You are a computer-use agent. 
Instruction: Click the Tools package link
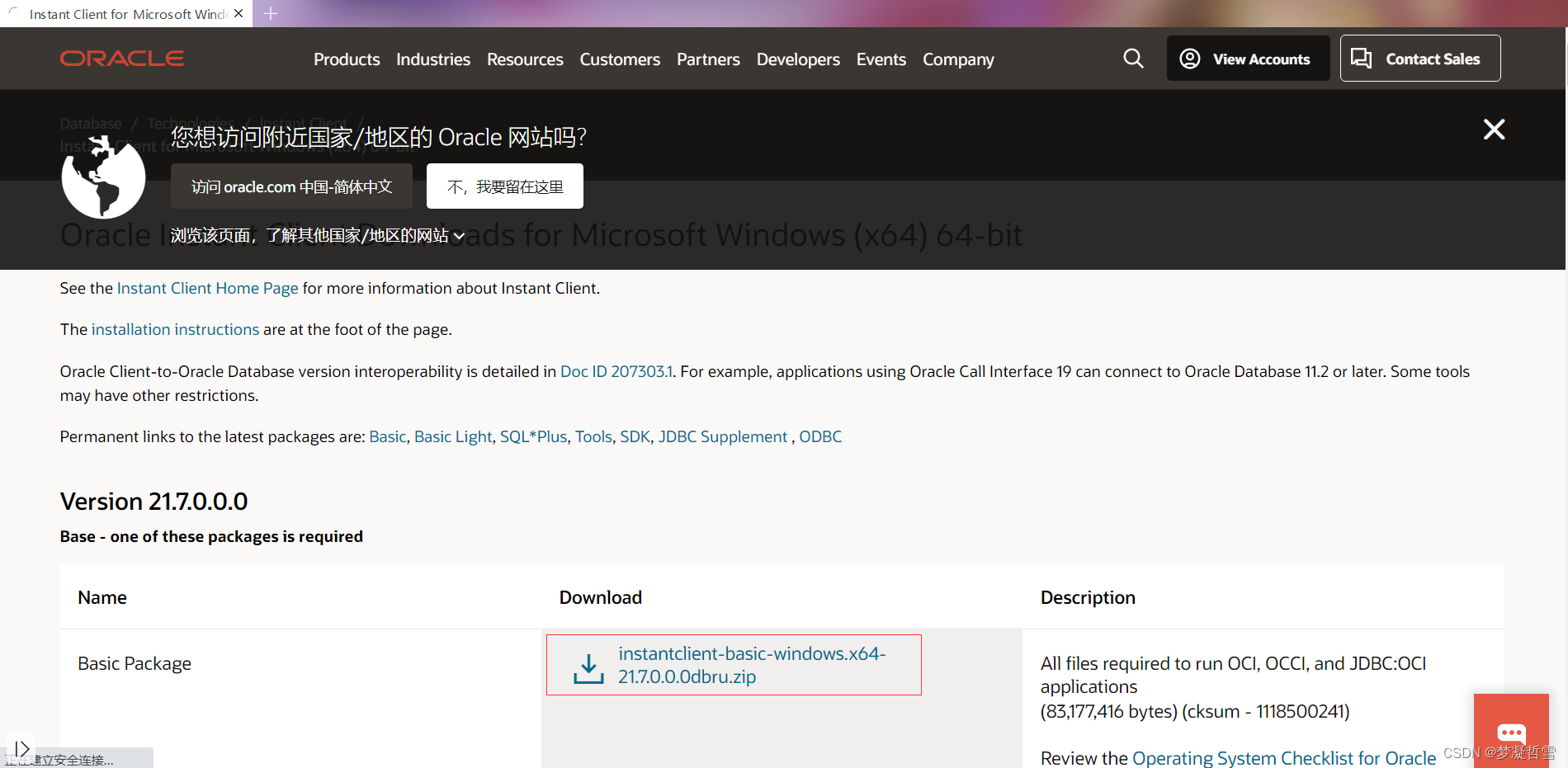tap(593, 436)
